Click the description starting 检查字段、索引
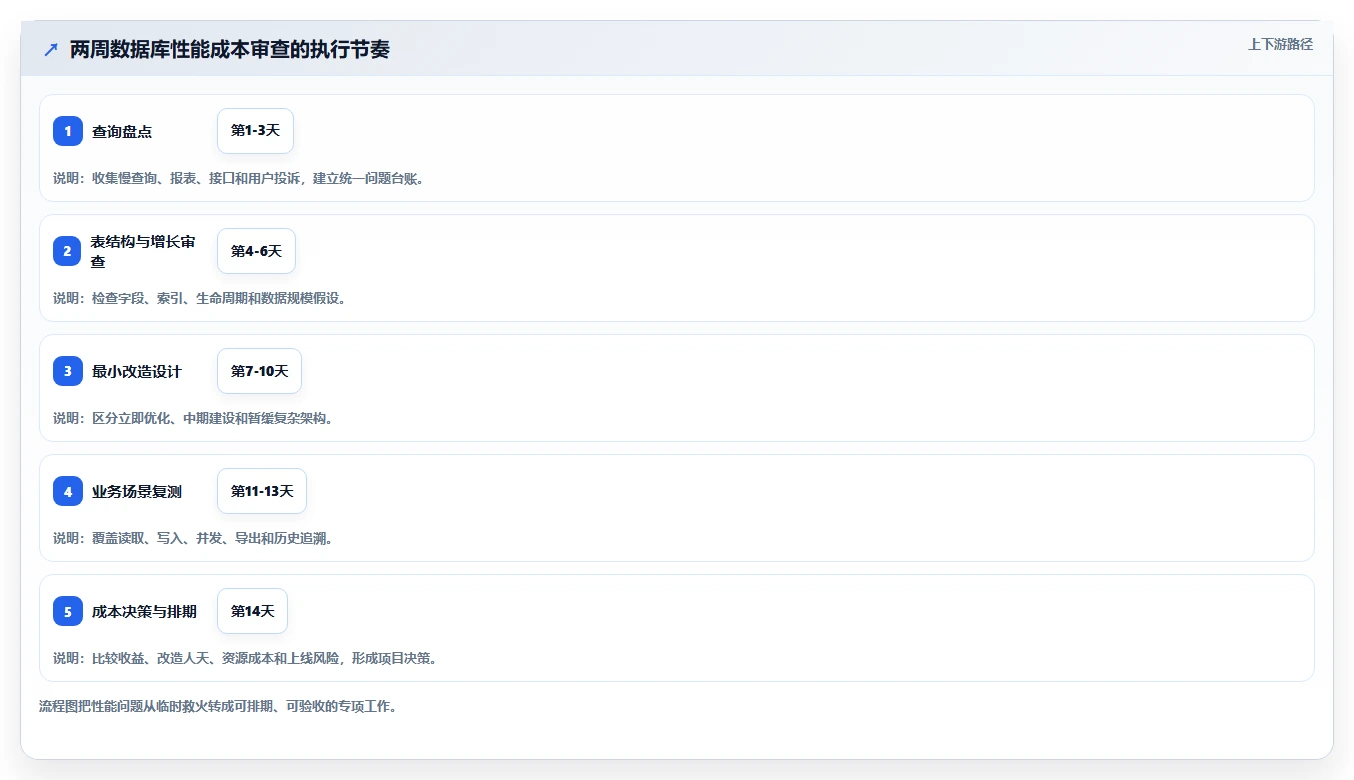Screen dimensions: 1354x780 pos(200,298)
